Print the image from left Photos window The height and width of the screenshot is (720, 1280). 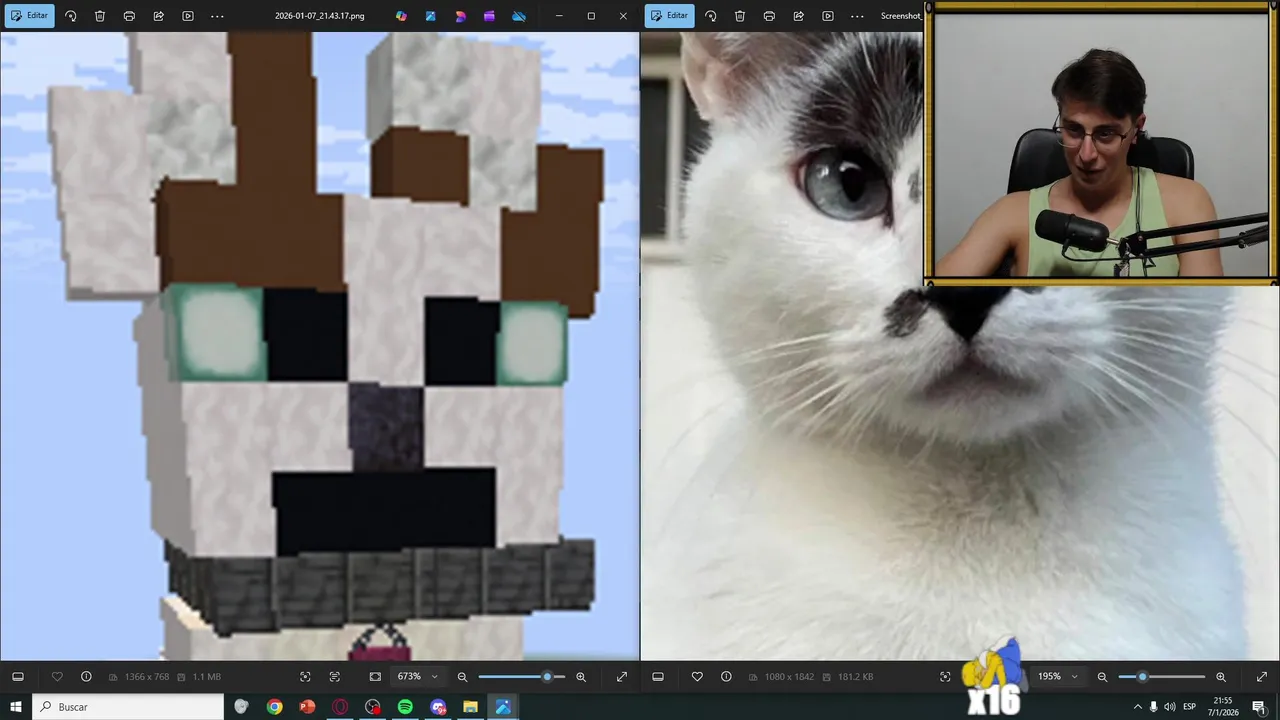point(129,16)
